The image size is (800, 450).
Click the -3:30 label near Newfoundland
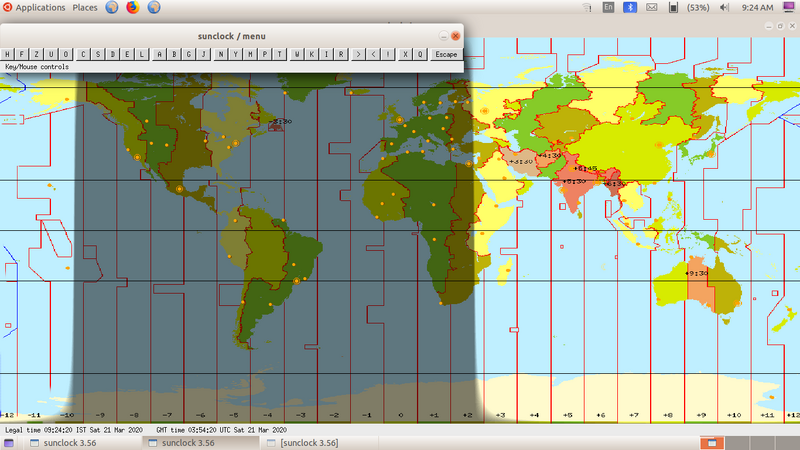tap(281, 121)
